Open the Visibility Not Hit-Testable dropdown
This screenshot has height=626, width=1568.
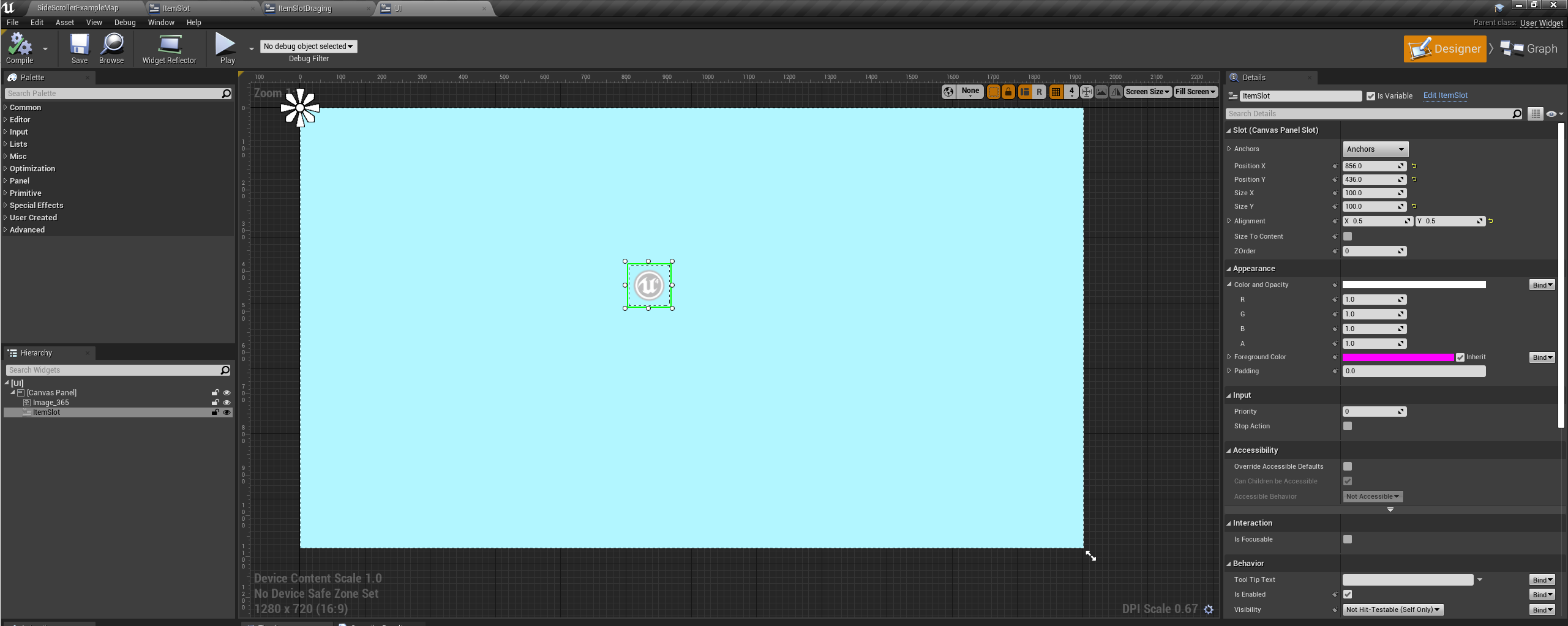pos(1393,609)
